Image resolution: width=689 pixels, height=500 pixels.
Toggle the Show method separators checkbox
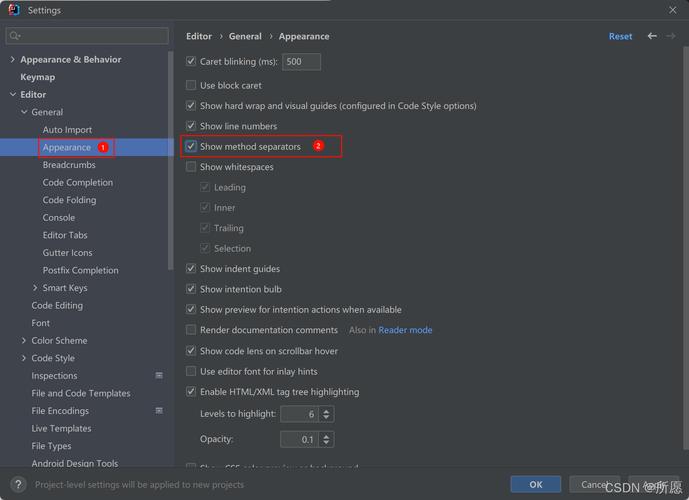[x=191, y=147]
